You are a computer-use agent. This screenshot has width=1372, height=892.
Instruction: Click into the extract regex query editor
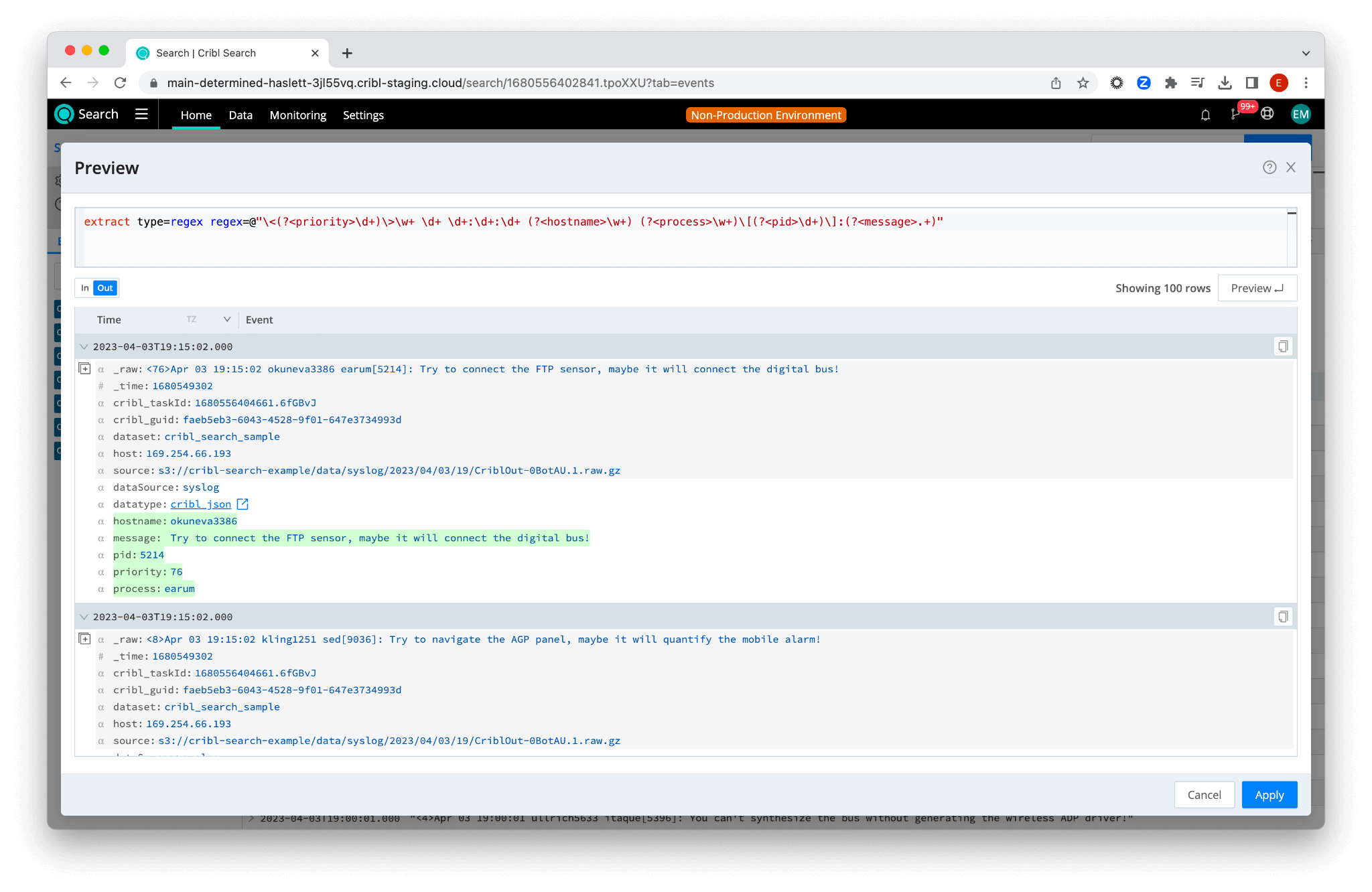pyautogui.click(x=670, y=241)
